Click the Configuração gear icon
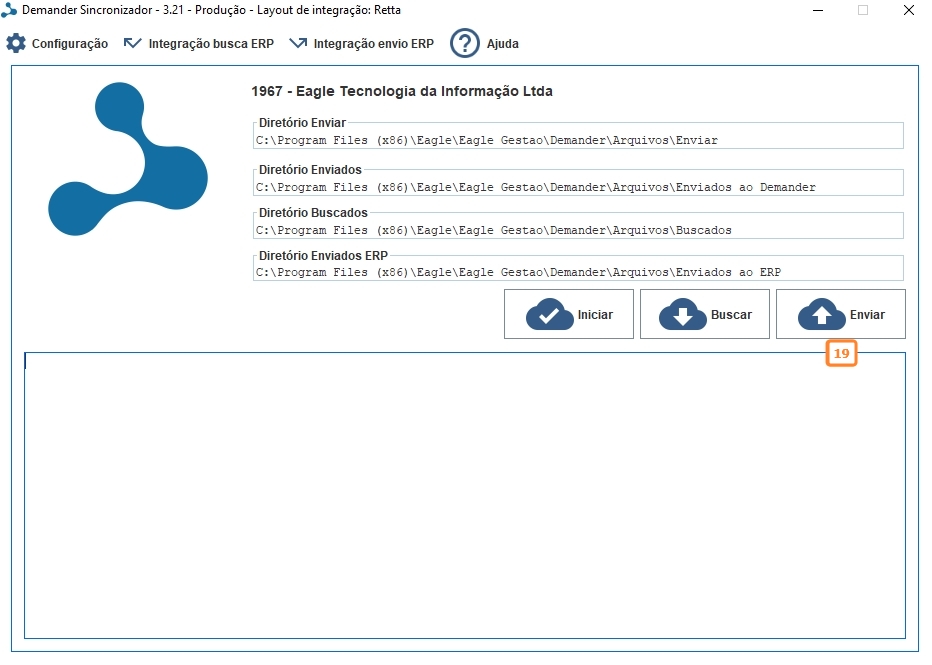Viewport: 932px width, 665px height. point(16,43)
